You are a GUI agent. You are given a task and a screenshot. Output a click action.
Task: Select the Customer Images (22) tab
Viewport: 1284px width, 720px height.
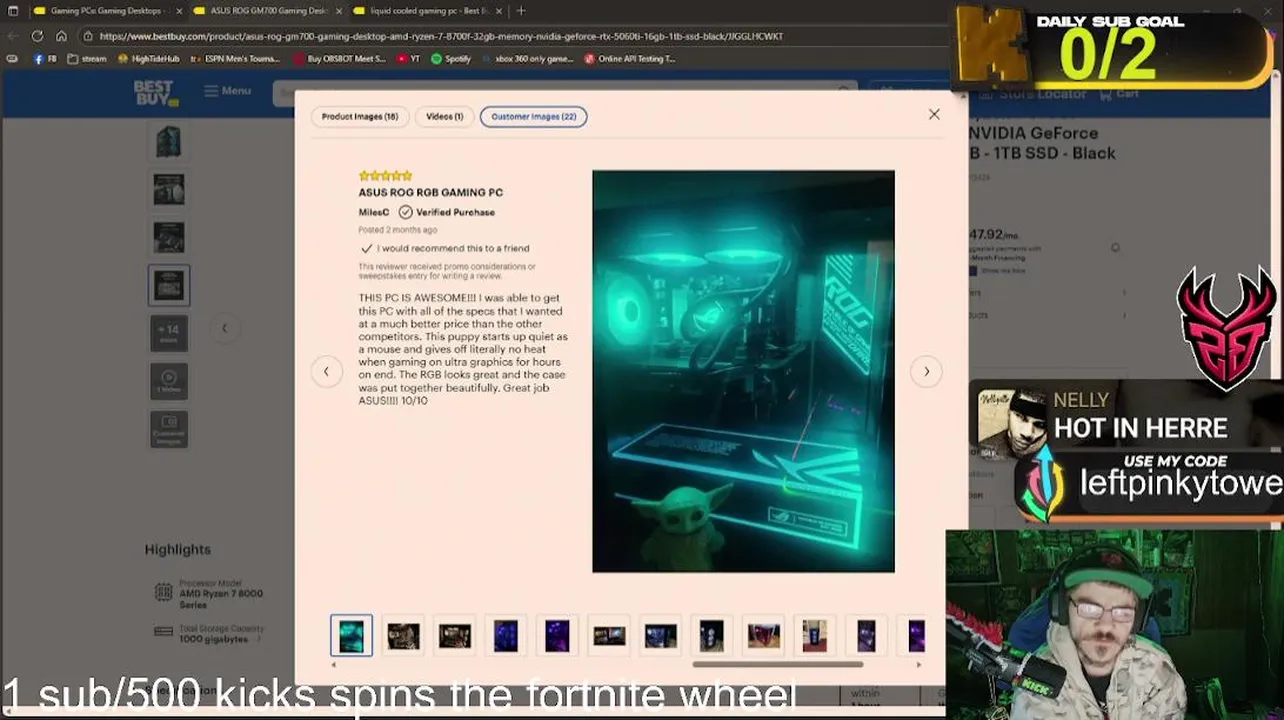534,116
